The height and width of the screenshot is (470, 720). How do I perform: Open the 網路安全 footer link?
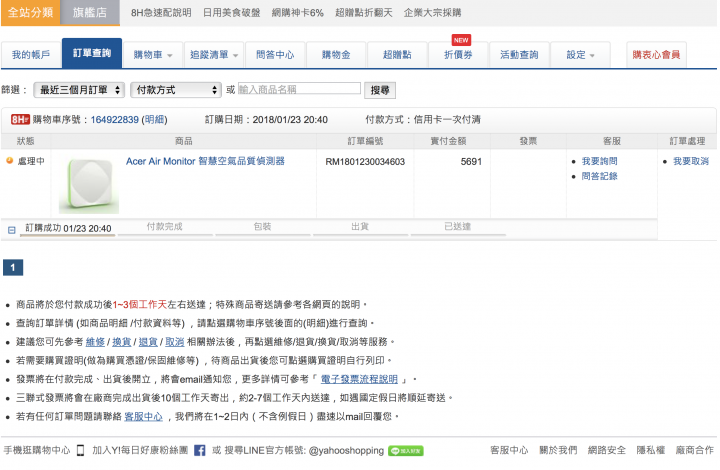point(607,450)
